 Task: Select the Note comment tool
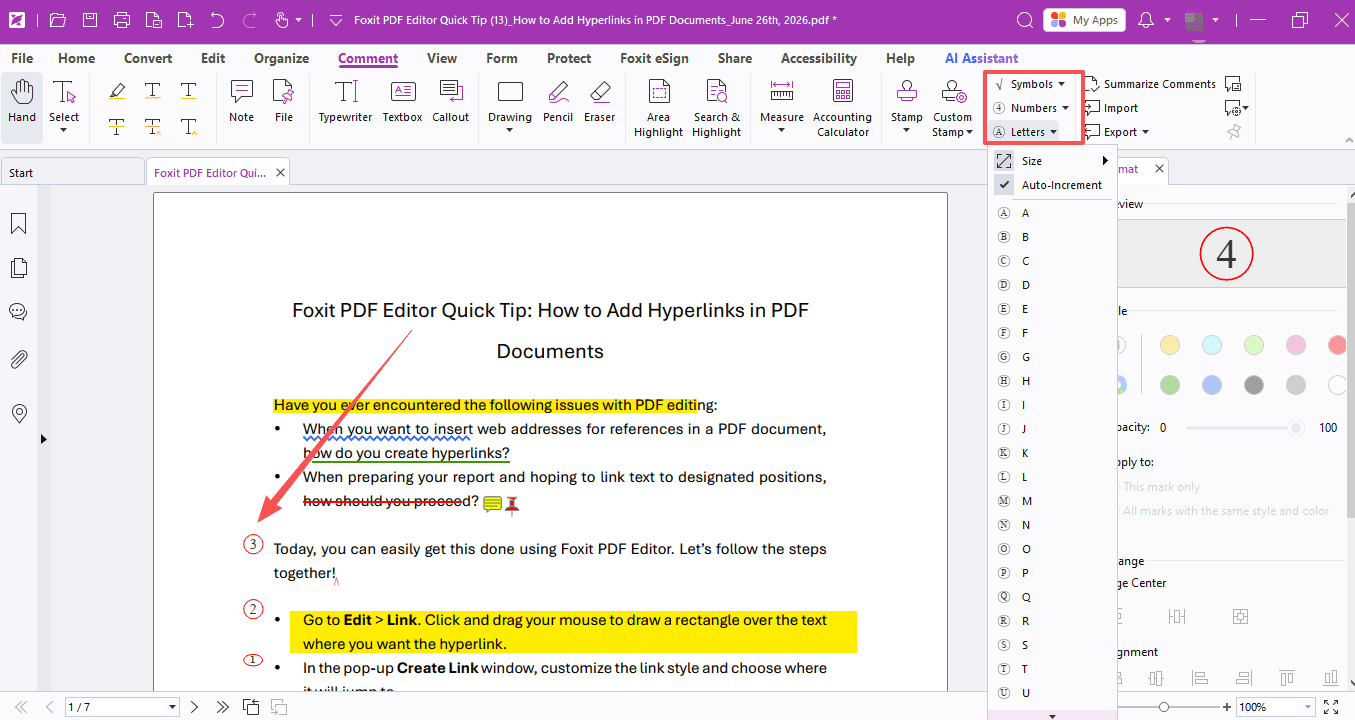point(241,101)
